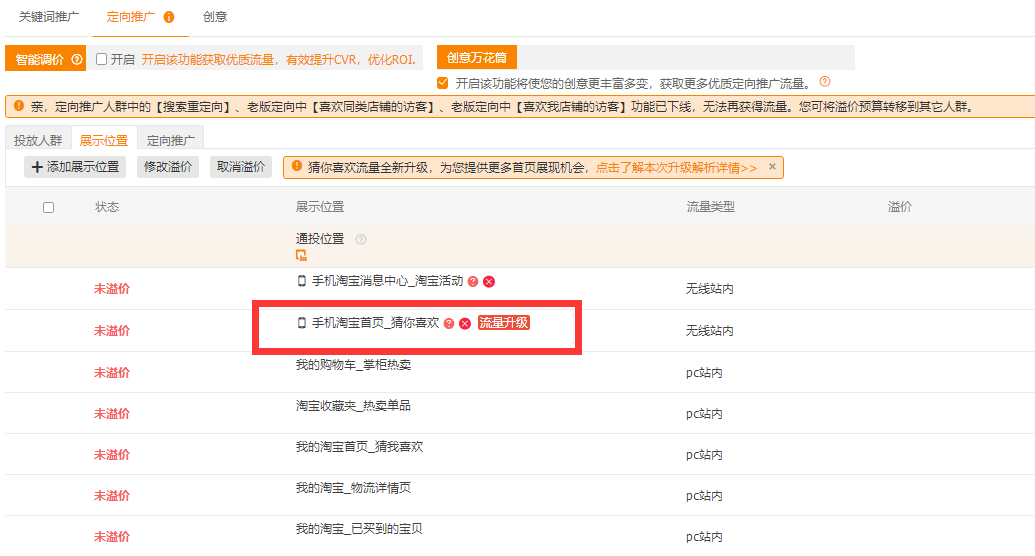The image size is (1035, 556).
Task: Enable the 智能调价 开启 checkbox
Action: click(x=102, y=59)
